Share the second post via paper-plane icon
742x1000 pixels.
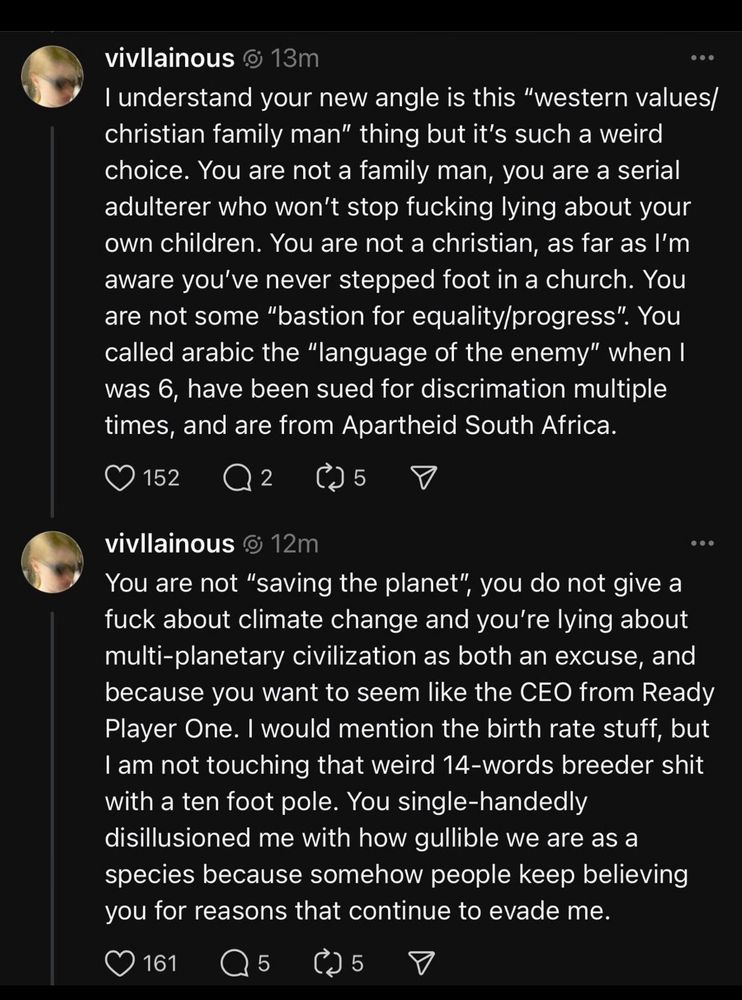click(x=421, y=963)
